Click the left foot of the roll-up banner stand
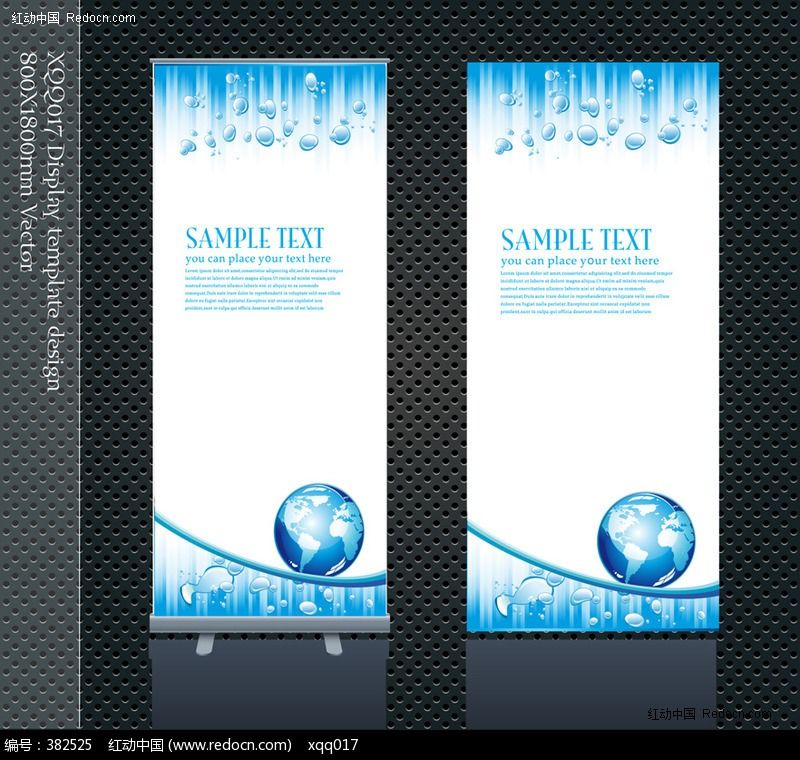This screenshot has width=800, height=760. 205,644
